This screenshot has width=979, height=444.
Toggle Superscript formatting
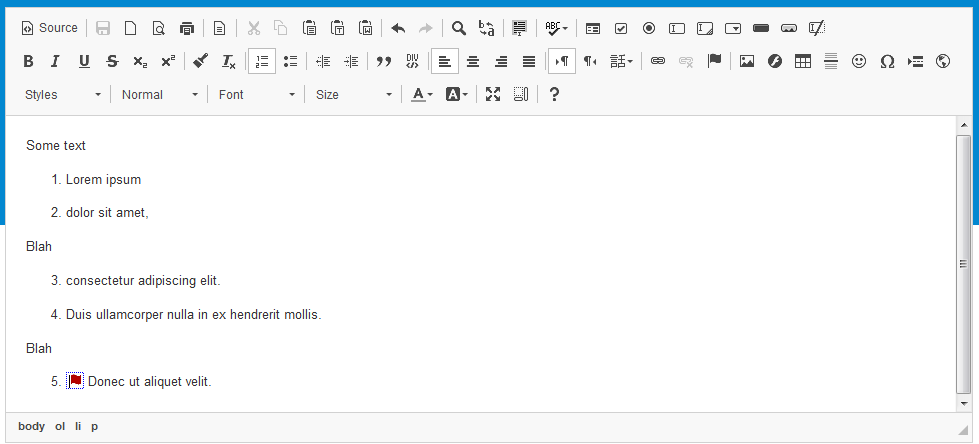click(x=169, y=61)
